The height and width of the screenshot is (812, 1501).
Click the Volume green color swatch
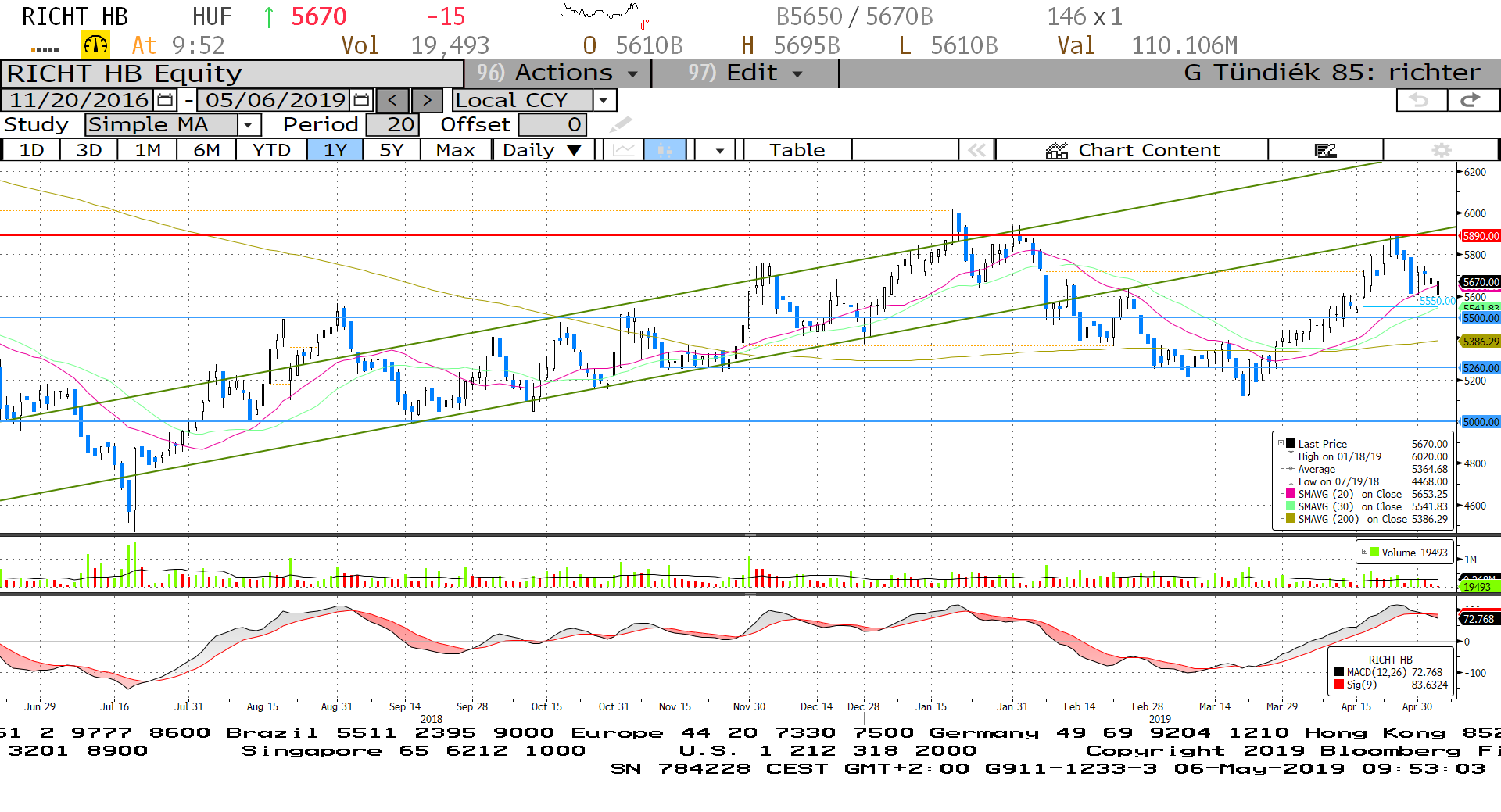pos(1374,552)
